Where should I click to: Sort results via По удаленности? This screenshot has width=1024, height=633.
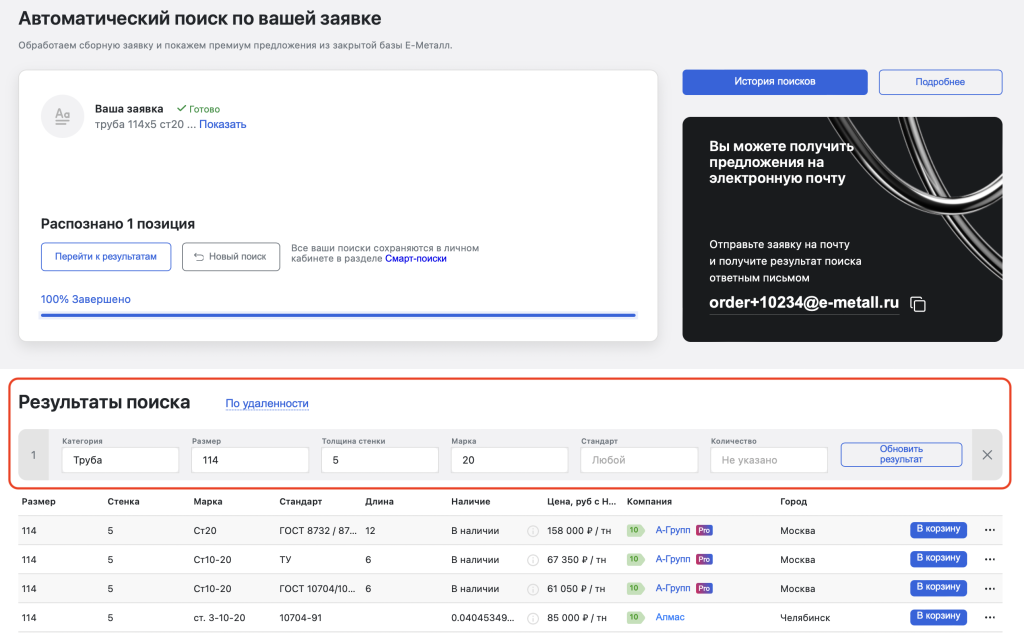(267, 404)
